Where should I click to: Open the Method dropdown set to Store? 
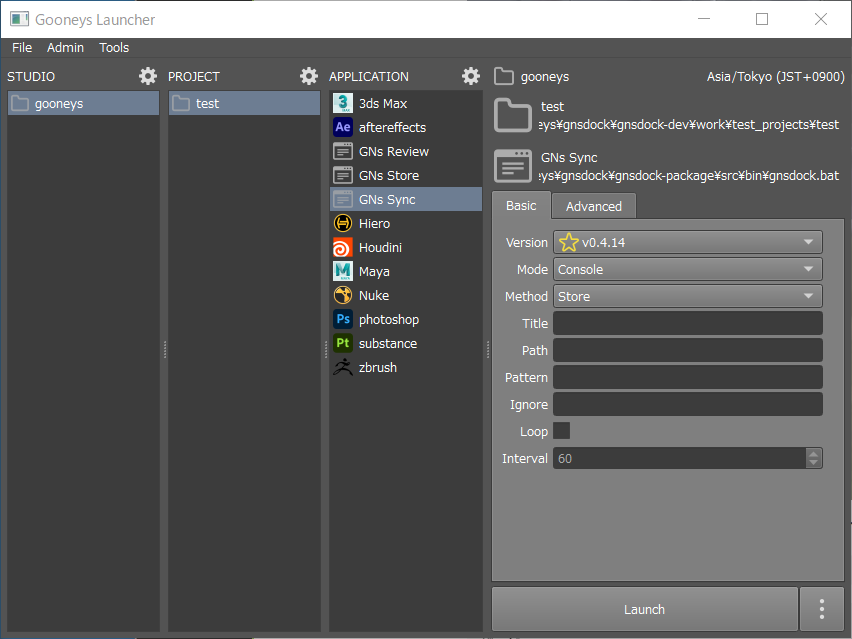click(x=687, y=296)
